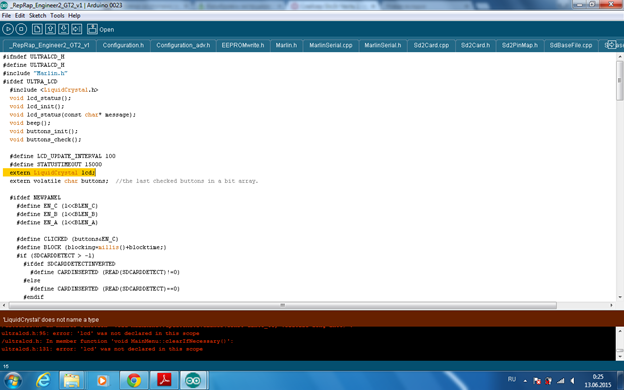Open the Tools menu
The height and width of the screenshot is (390, 624).
click(x=57, y=16)
